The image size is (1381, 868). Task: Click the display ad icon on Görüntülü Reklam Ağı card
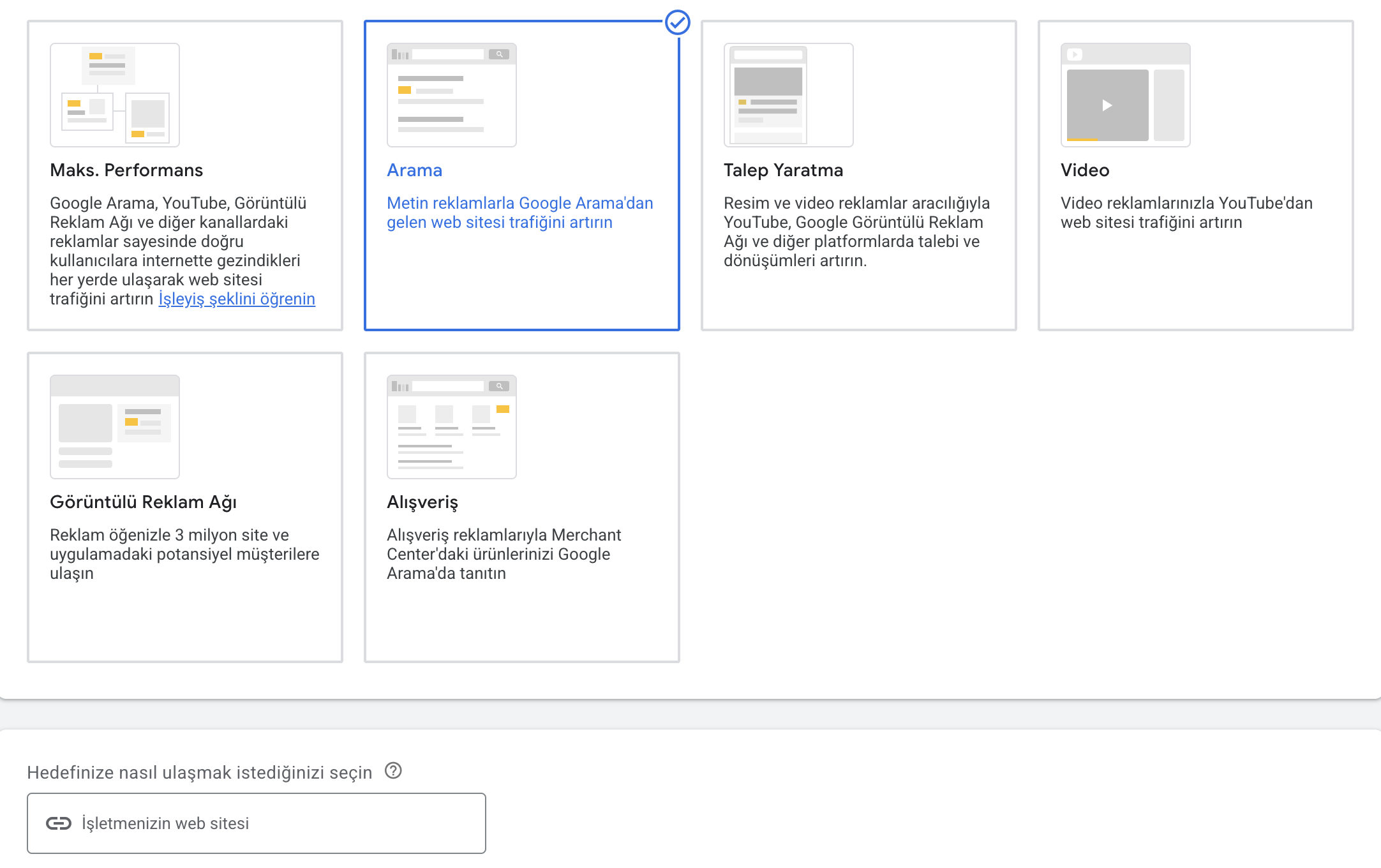[115, 426]
